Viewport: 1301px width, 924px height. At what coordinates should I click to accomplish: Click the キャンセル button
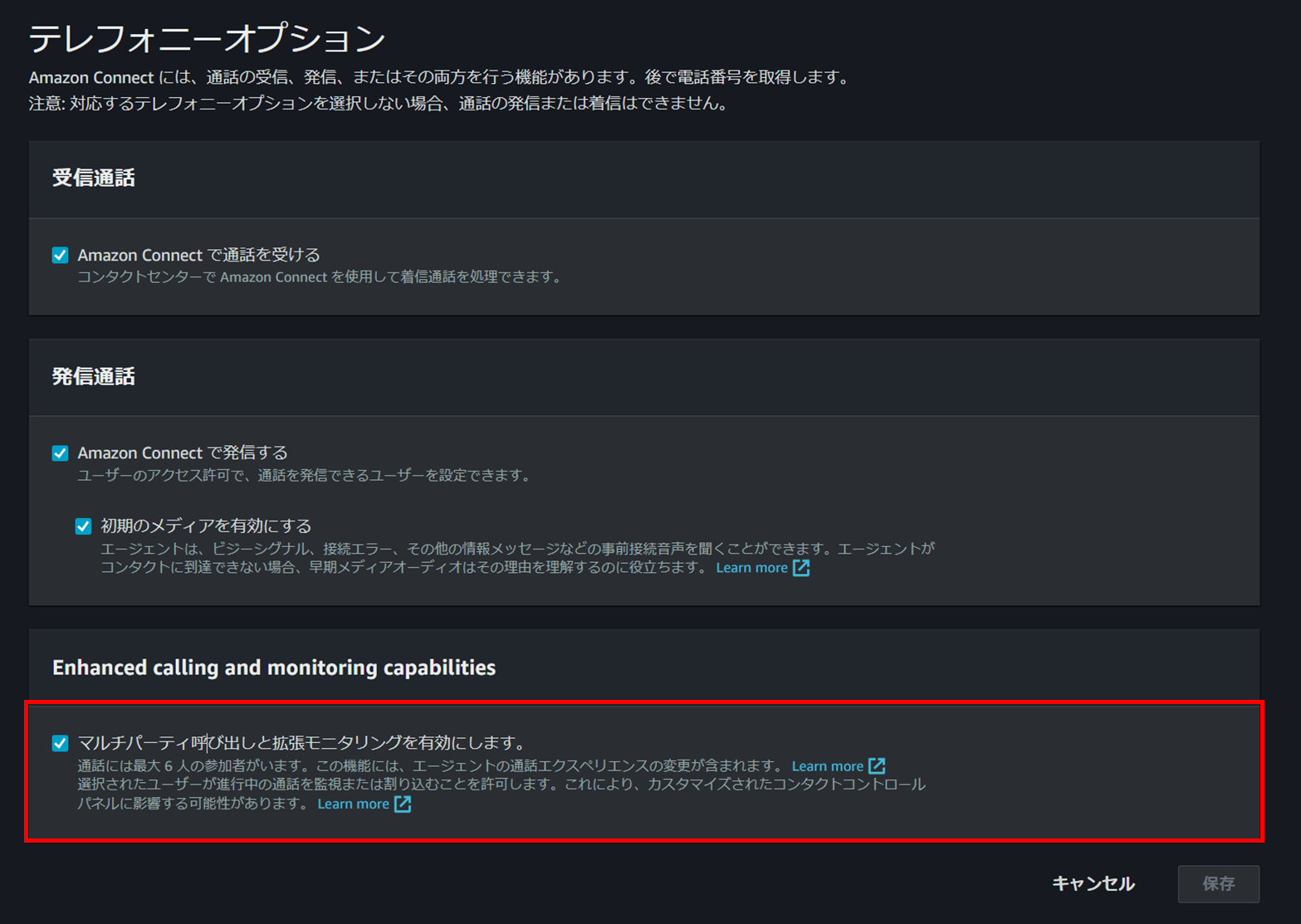1093,883
